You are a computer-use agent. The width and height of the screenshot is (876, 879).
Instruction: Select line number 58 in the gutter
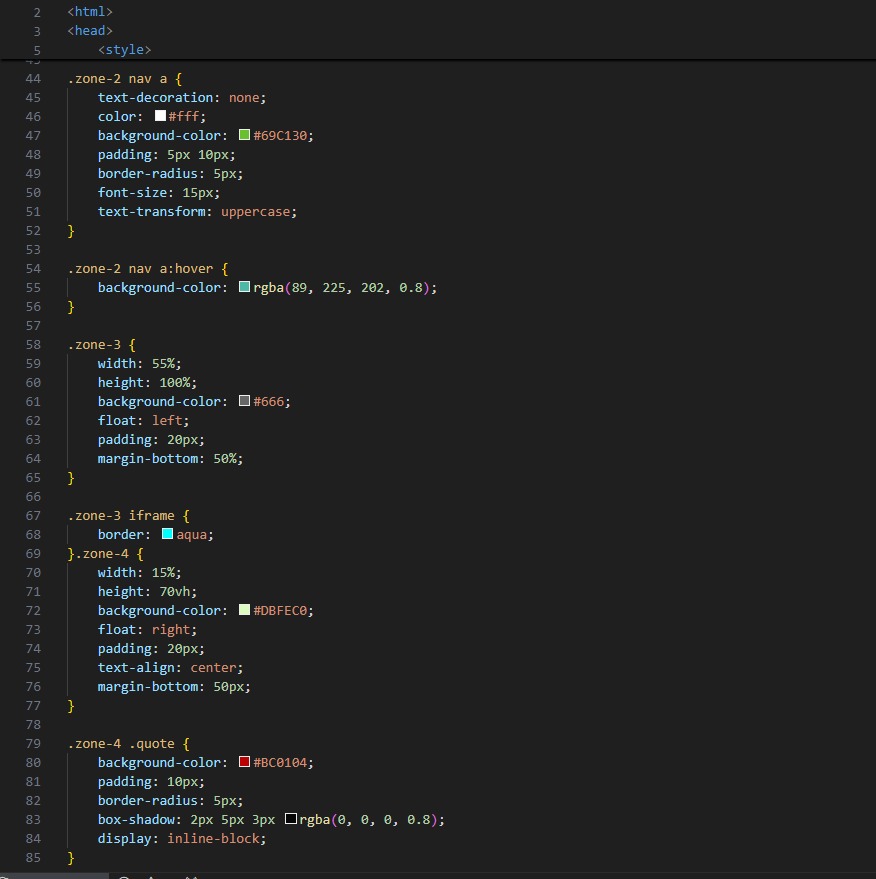click(33, 345)
